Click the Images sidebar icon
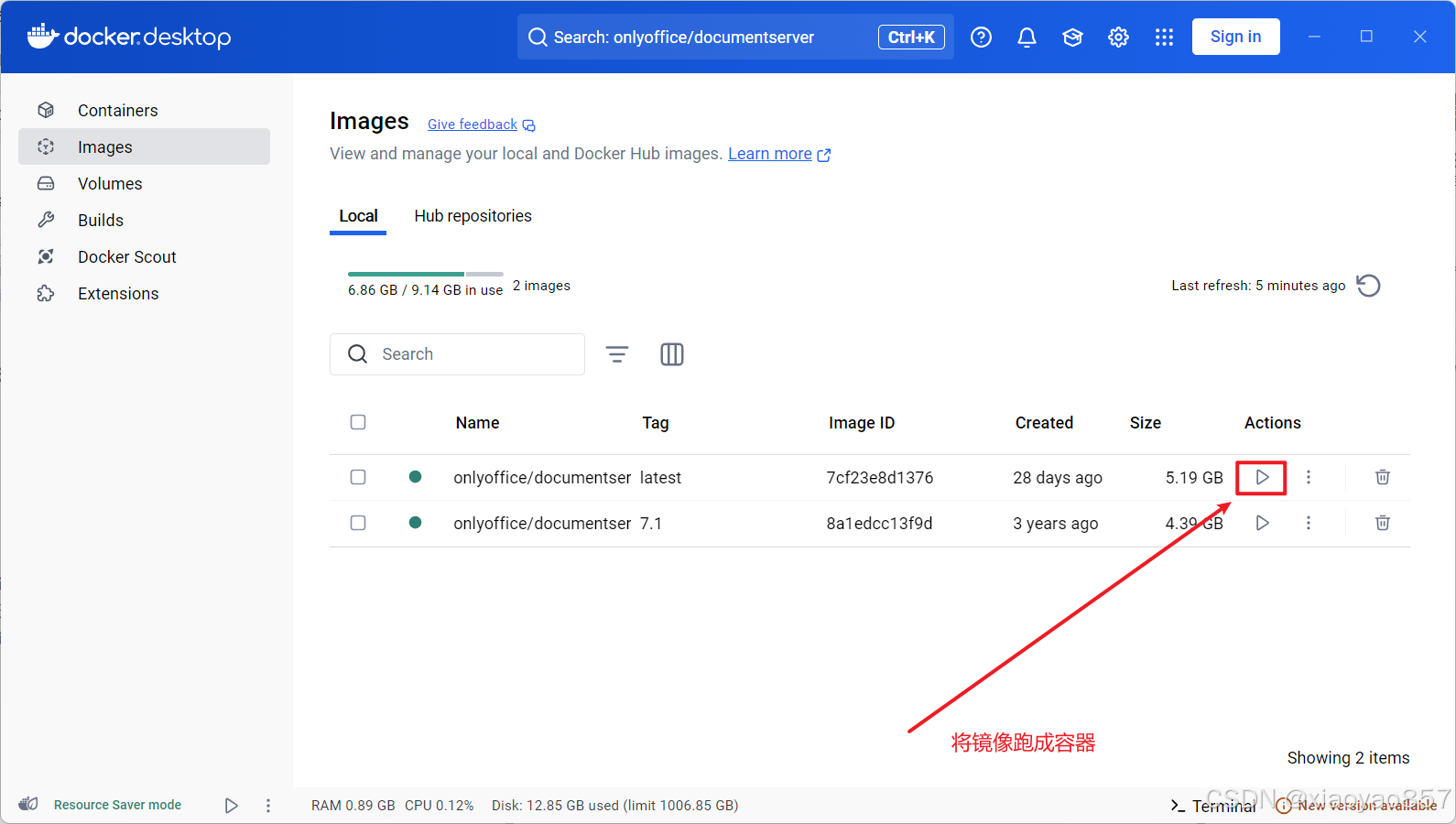The width and height of the screenshot is (1456, 824). [46, 146]
